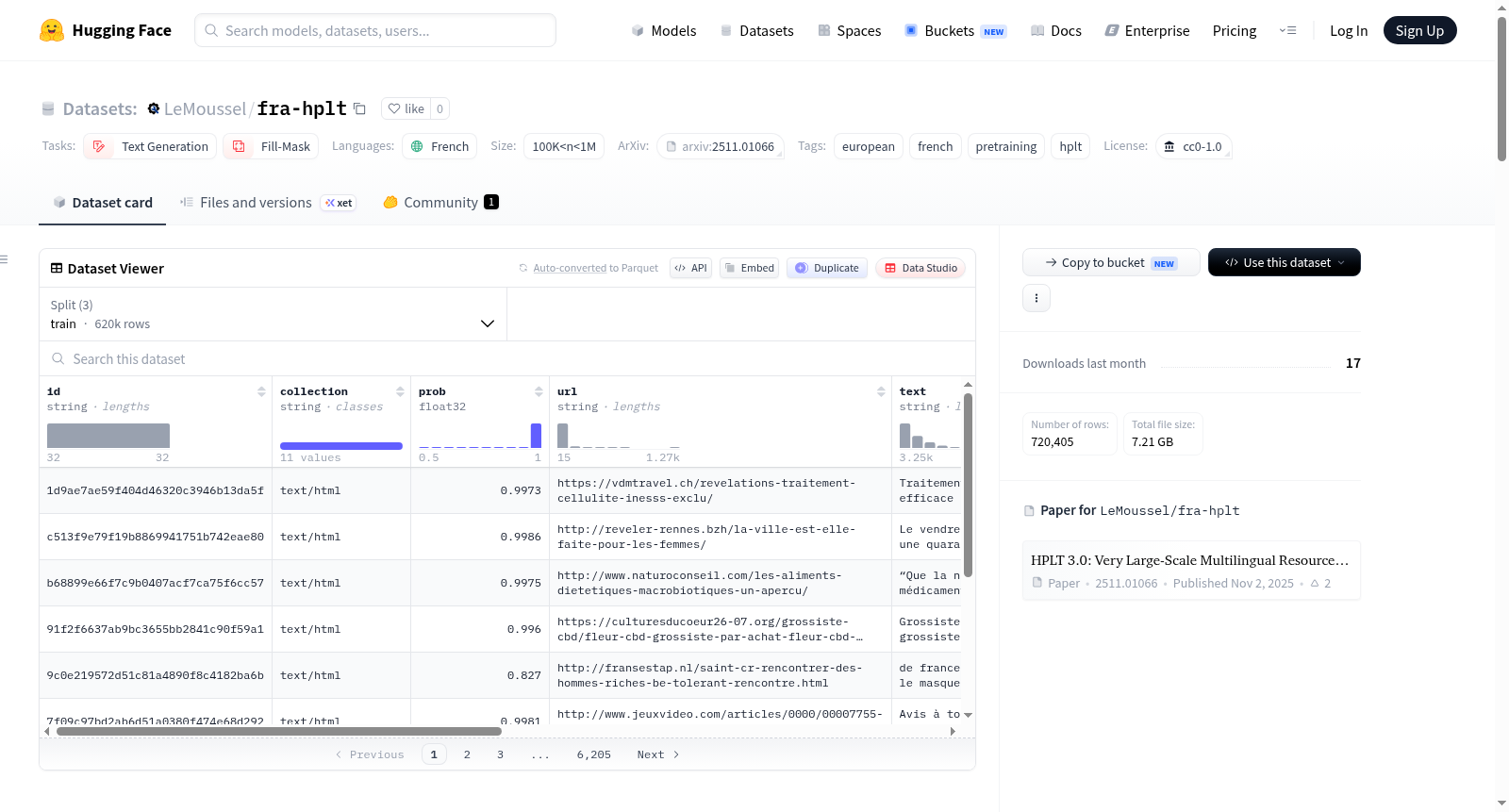Click the LeMoussel author avatar icon
Screen dimensions: 1509x812
coord(154,108)
